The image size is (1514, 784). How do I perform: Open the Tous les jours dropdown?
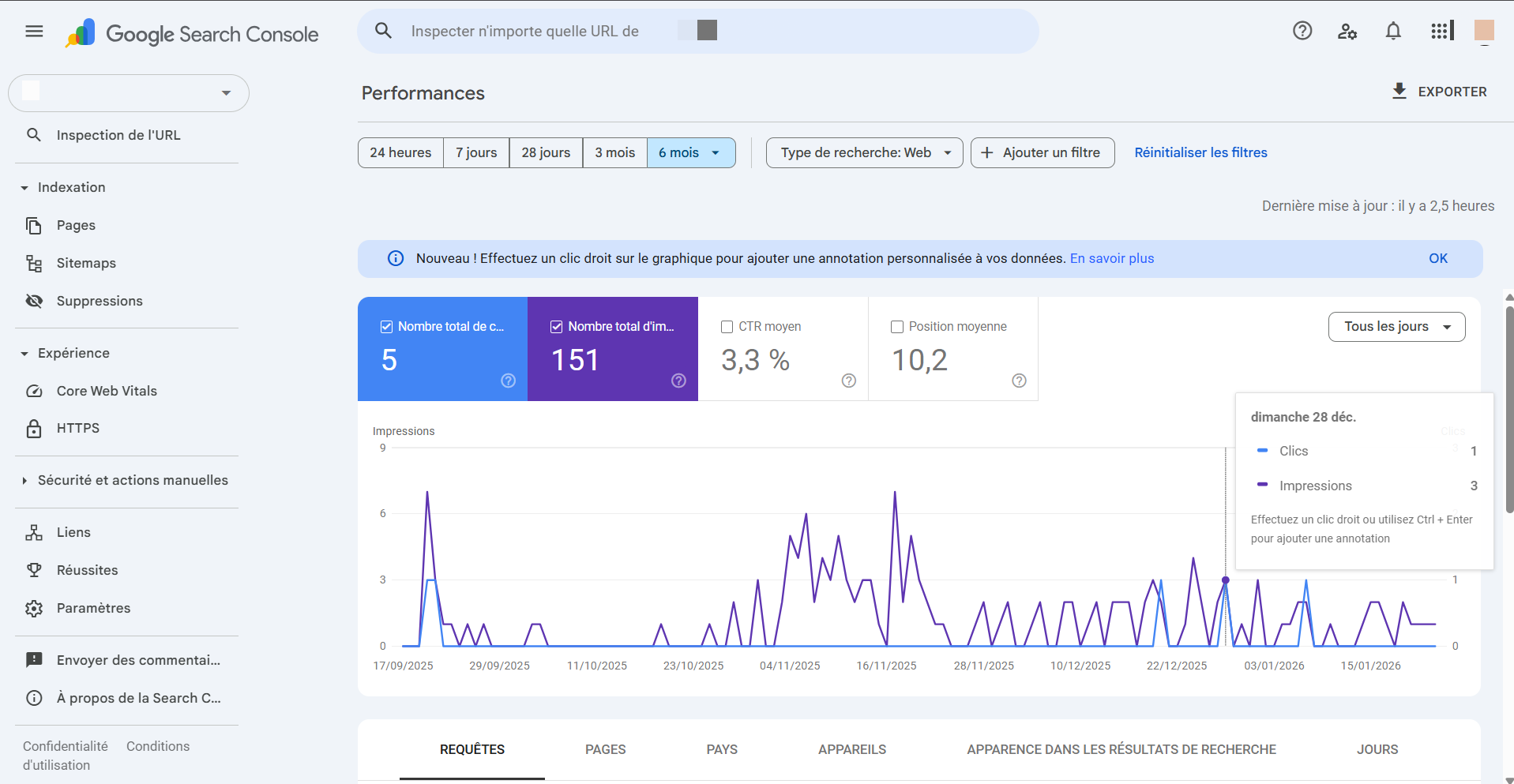1396,326
